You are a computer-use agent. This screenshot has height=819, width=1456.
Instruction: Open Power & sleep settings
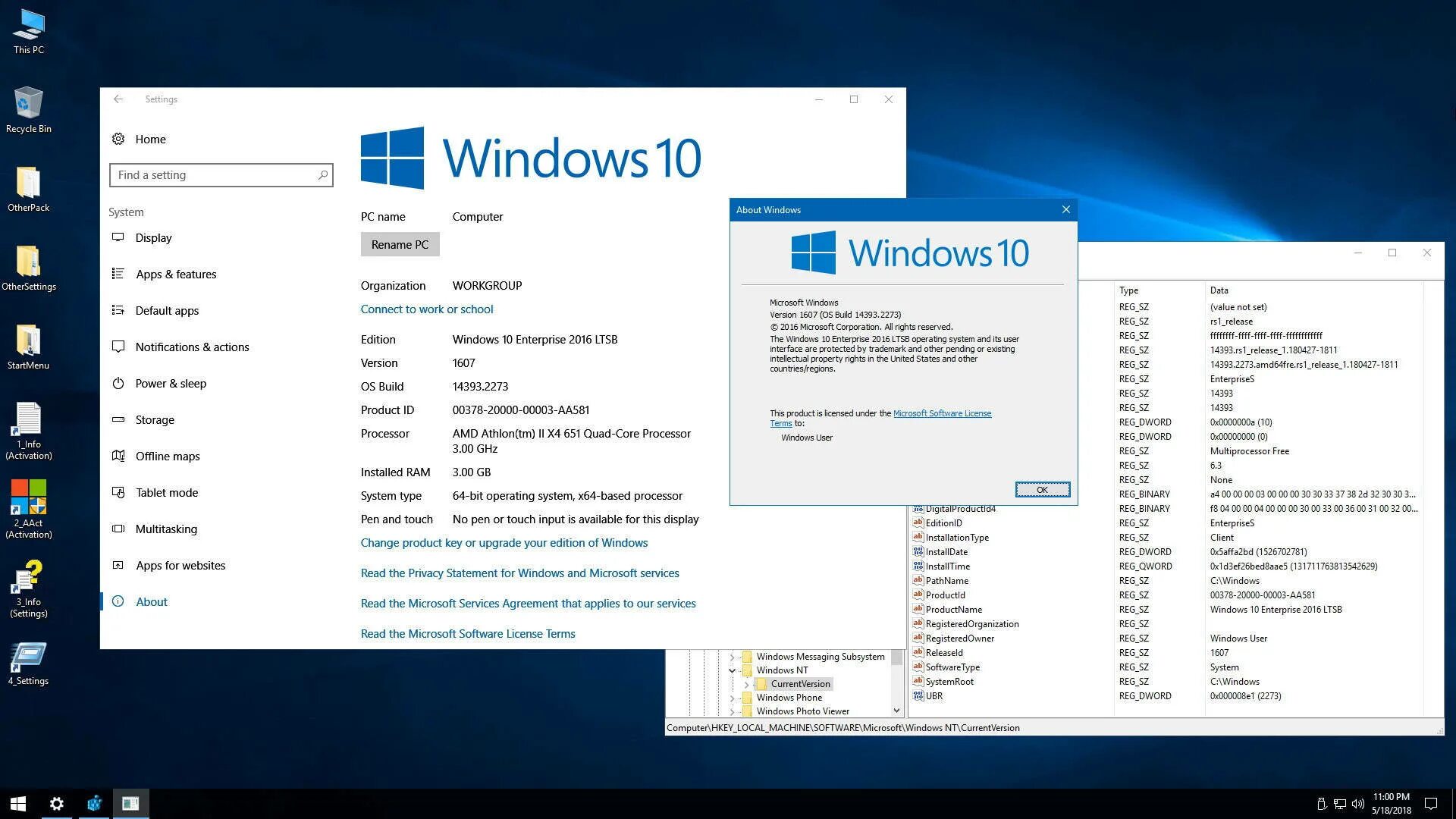(170, 384)
